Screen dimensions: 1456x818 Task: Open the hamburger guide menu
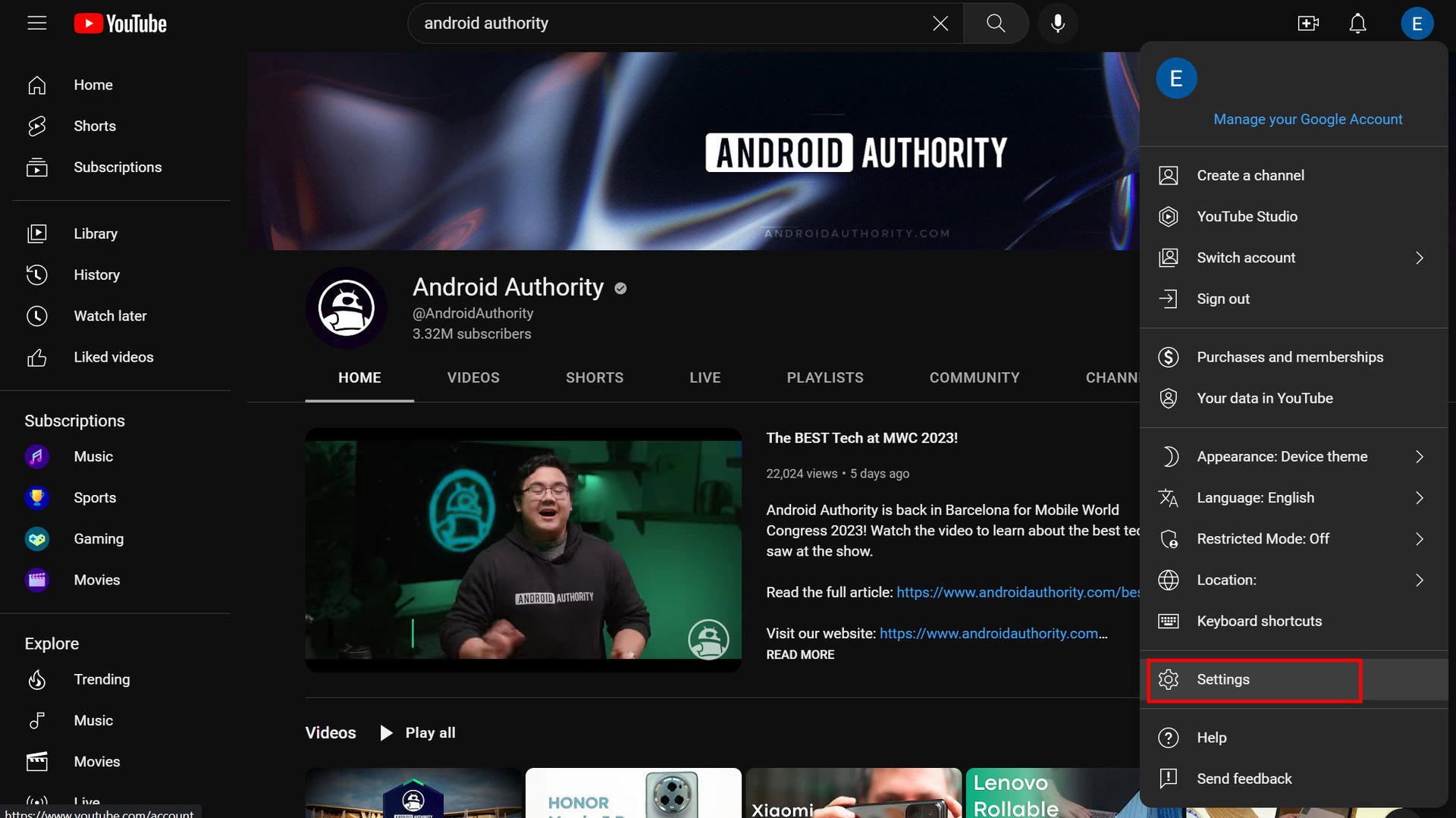pos(36,23)
